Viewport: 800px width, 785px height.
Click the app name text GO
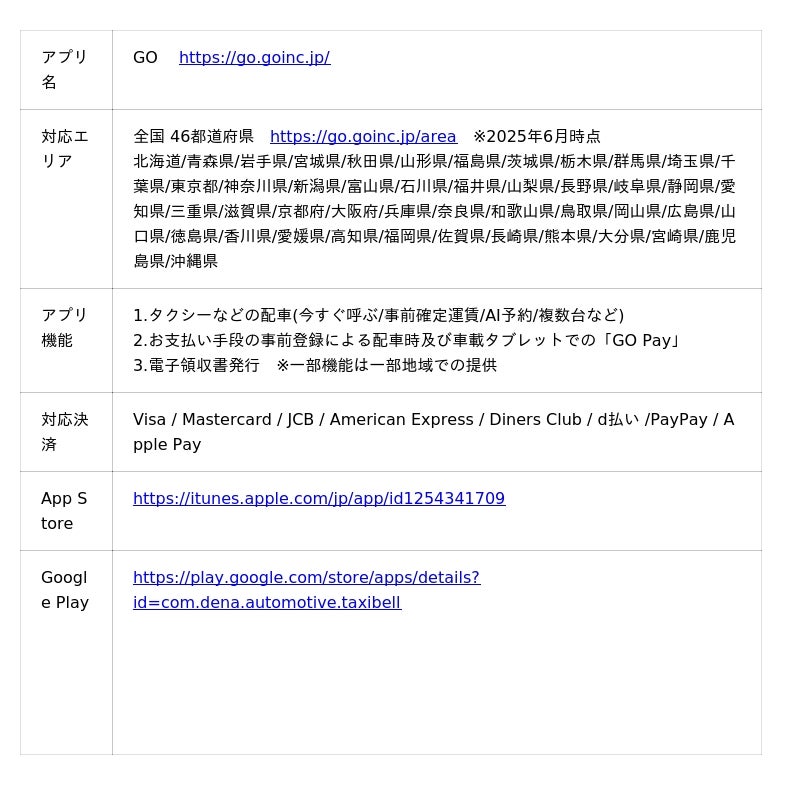pos(145,58)
